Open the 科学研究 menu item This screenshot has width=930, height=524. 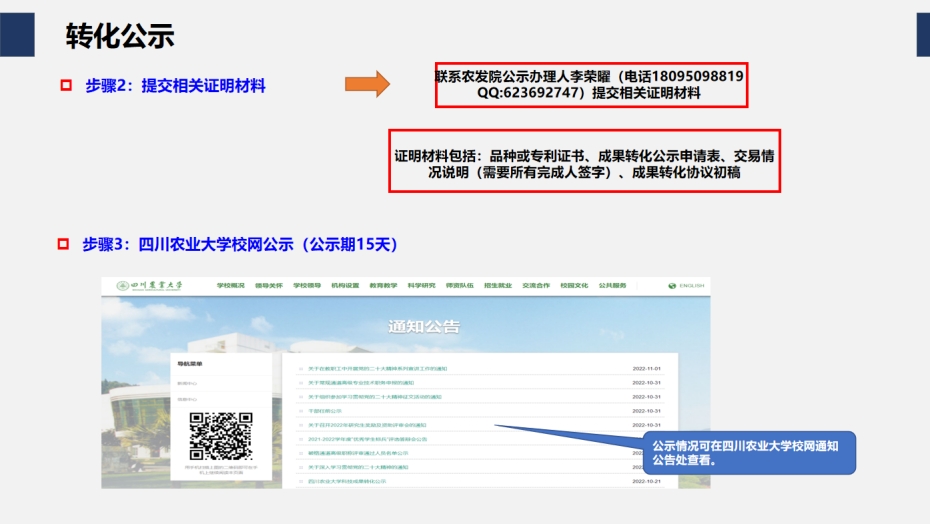point(422,285)
